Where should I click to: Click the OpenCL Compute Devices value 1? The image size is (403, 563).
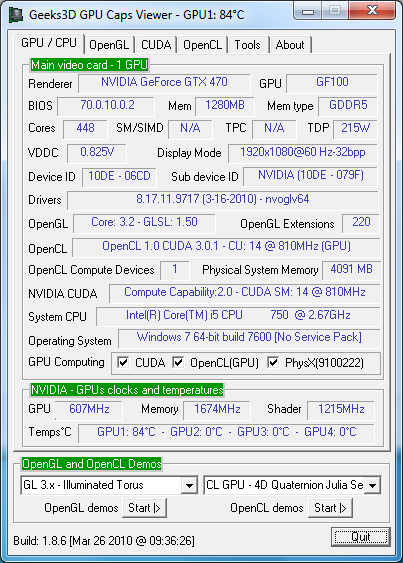pos(175,270)
